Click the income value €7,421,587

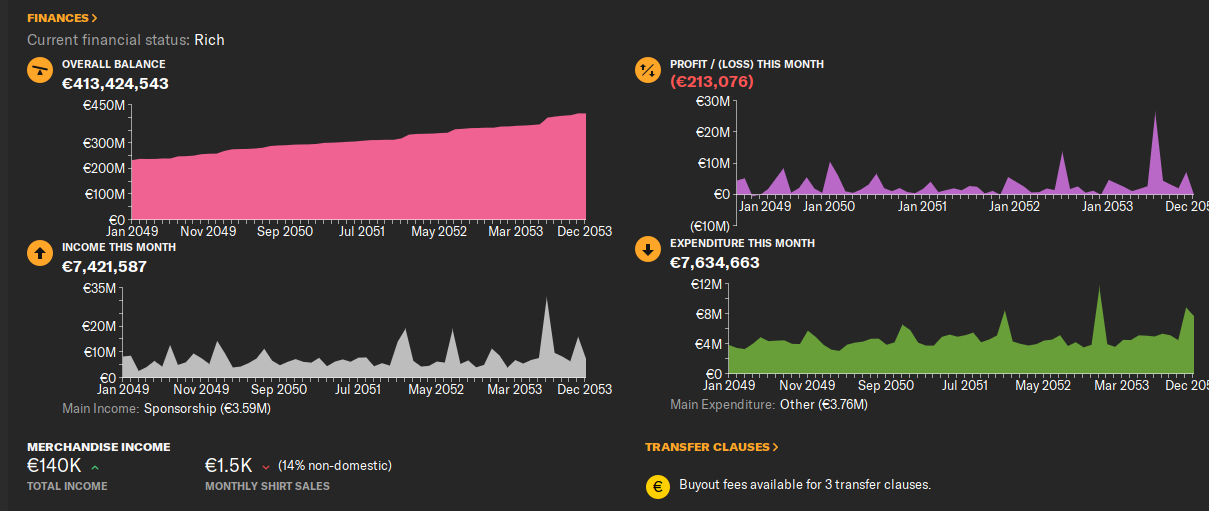point(105,266)
